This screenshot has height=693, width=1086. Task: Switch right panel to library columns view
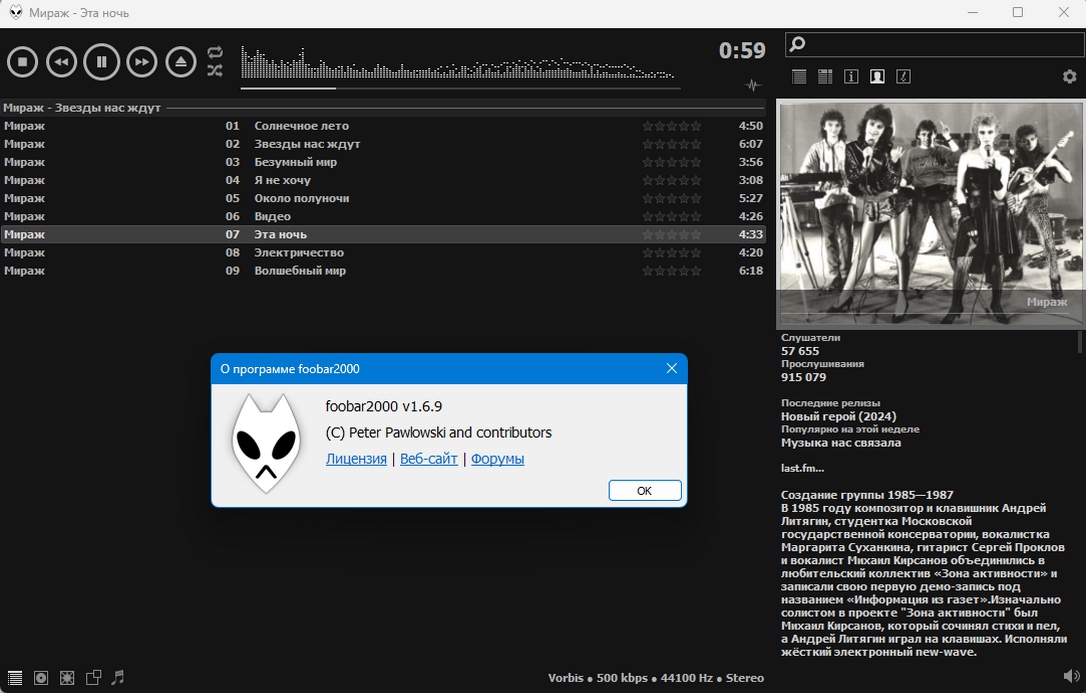(x=825, y=77)
